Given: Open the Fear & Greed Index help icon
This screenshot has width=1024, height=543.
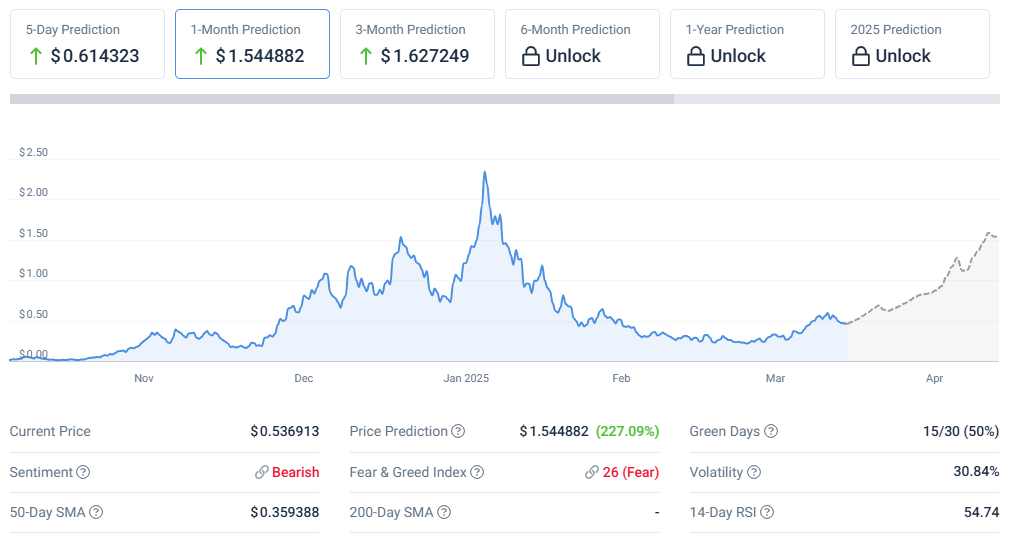Looking at the screenshot, I should click(477, 472).
